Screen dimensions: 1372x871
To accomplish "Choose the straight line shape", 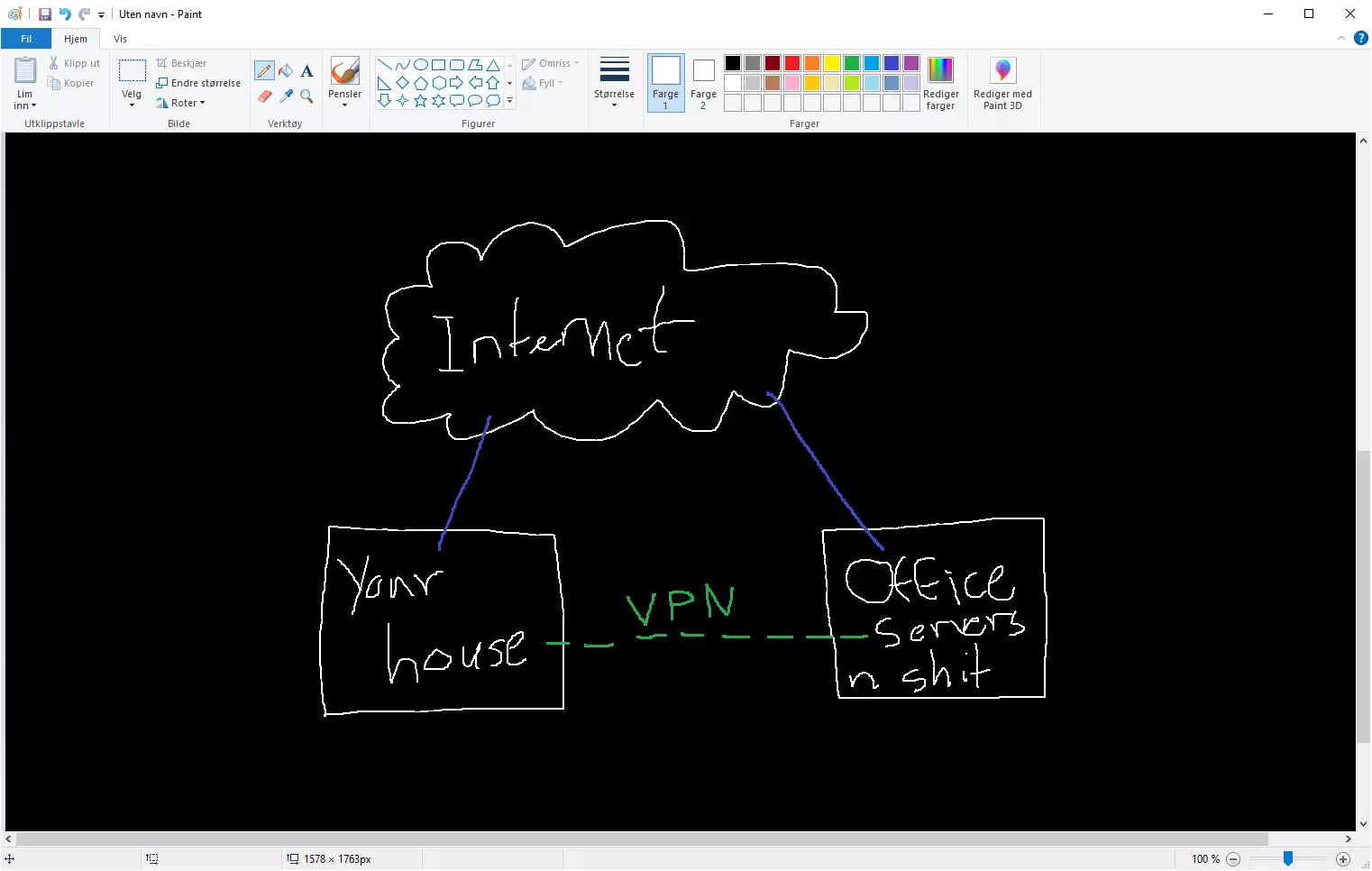I will coord(385,65).
